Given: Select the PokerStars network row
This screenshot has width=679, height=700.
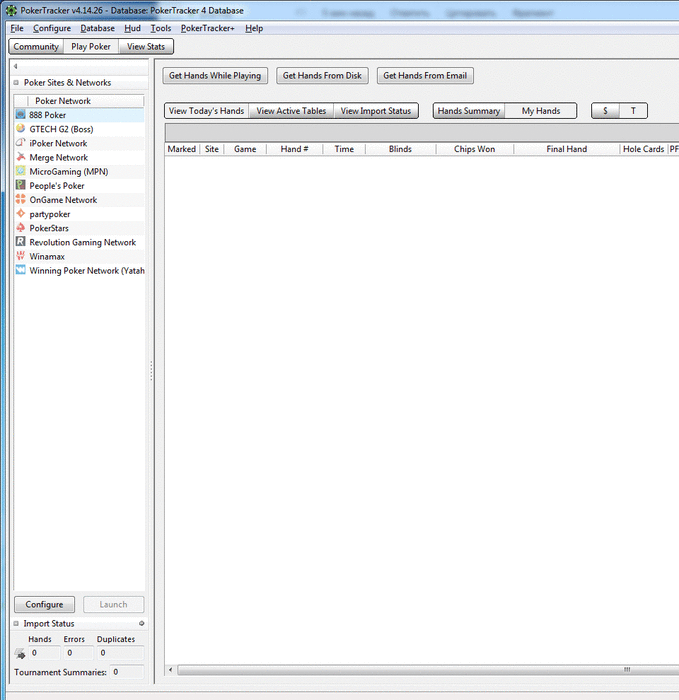Looking at the screenshot, I should click(79, 228).
